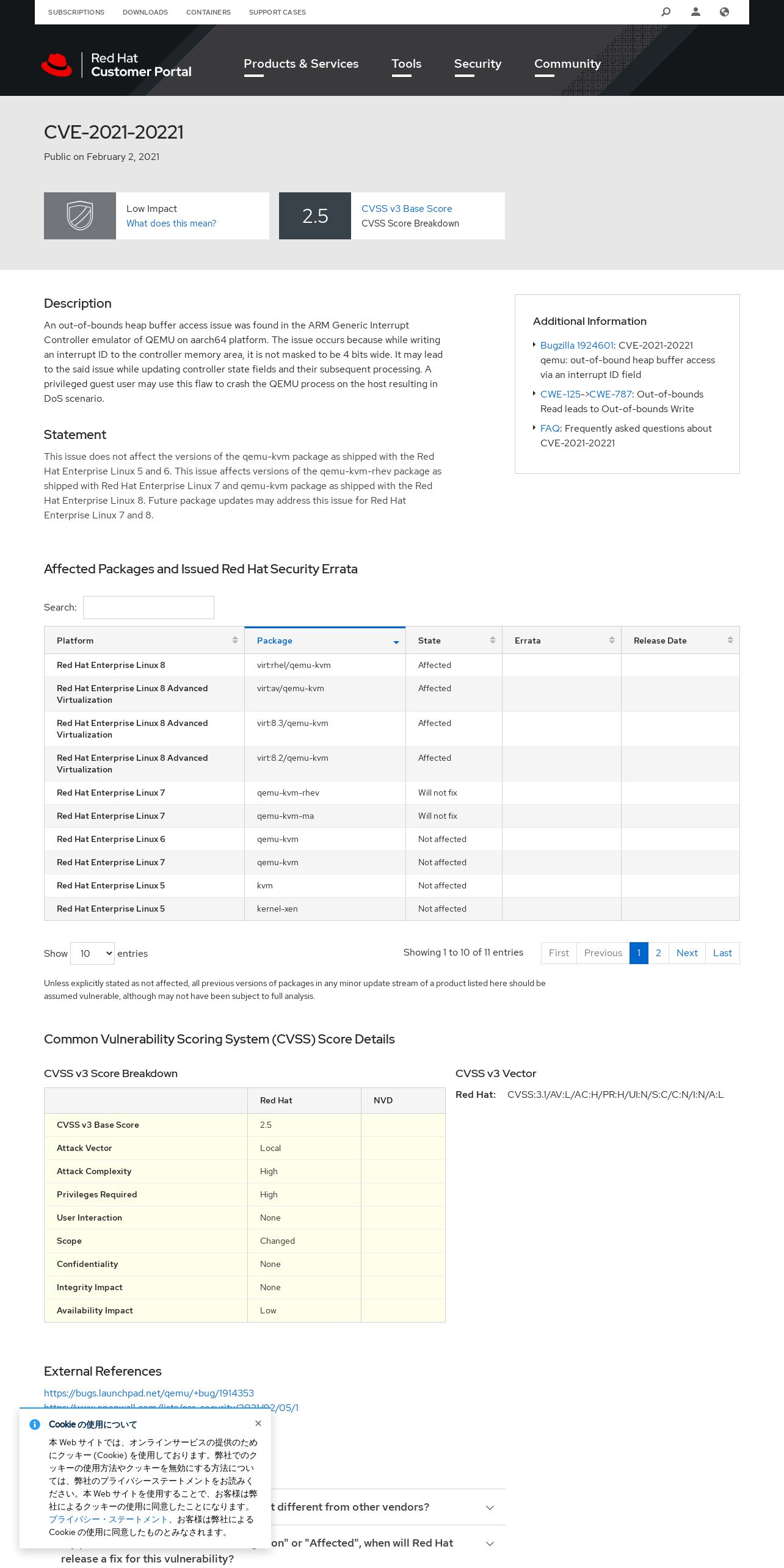Click the 'Showing 1 to 10 of 11 entries' text

(463, 953)
